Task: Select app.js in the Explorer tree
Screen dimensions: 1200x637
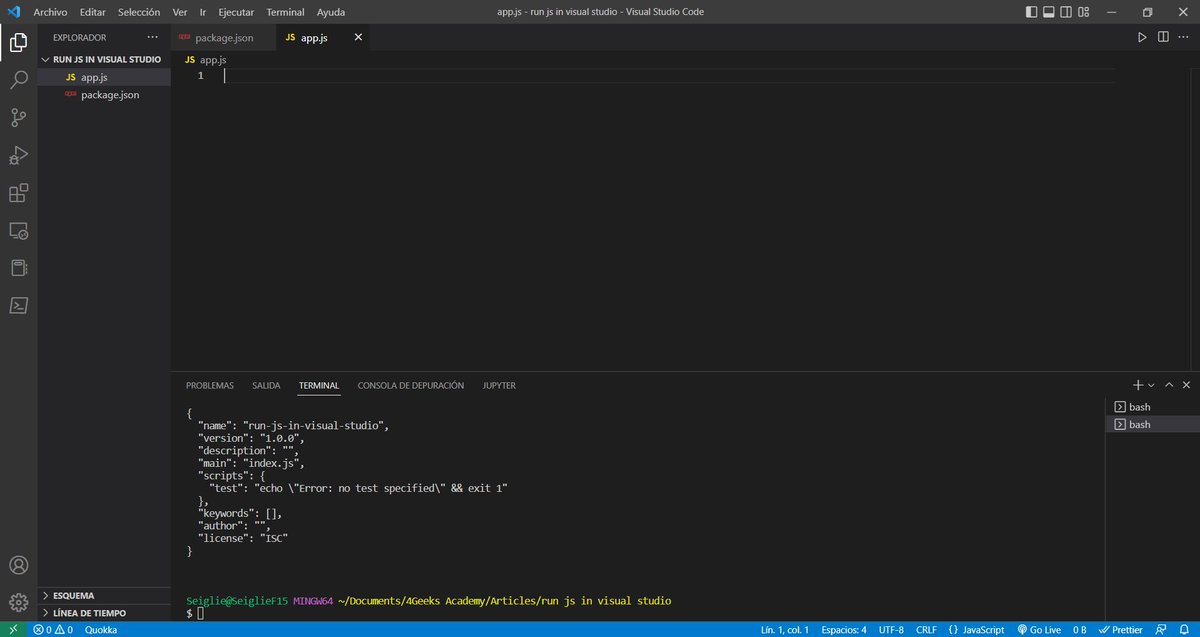Action: (x=104, y=77)
